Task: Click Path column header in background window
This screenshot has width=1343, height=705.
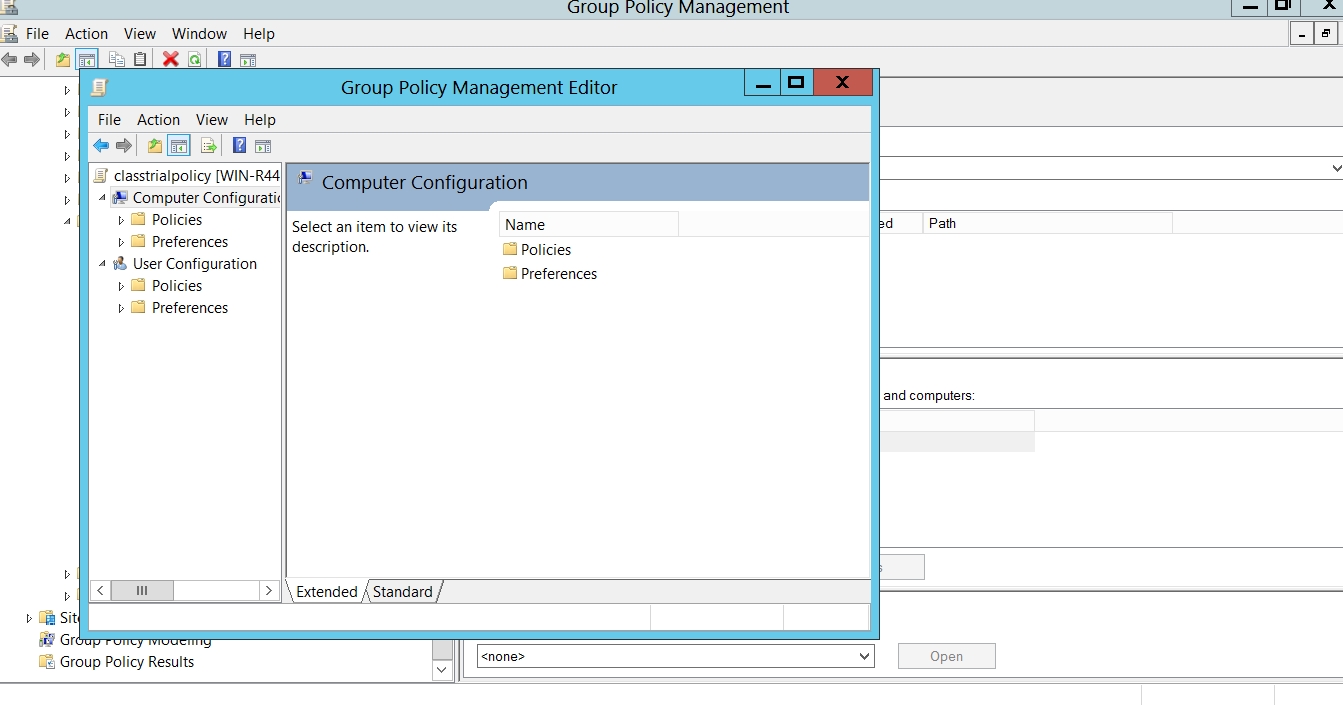Action: (1047, 223)
